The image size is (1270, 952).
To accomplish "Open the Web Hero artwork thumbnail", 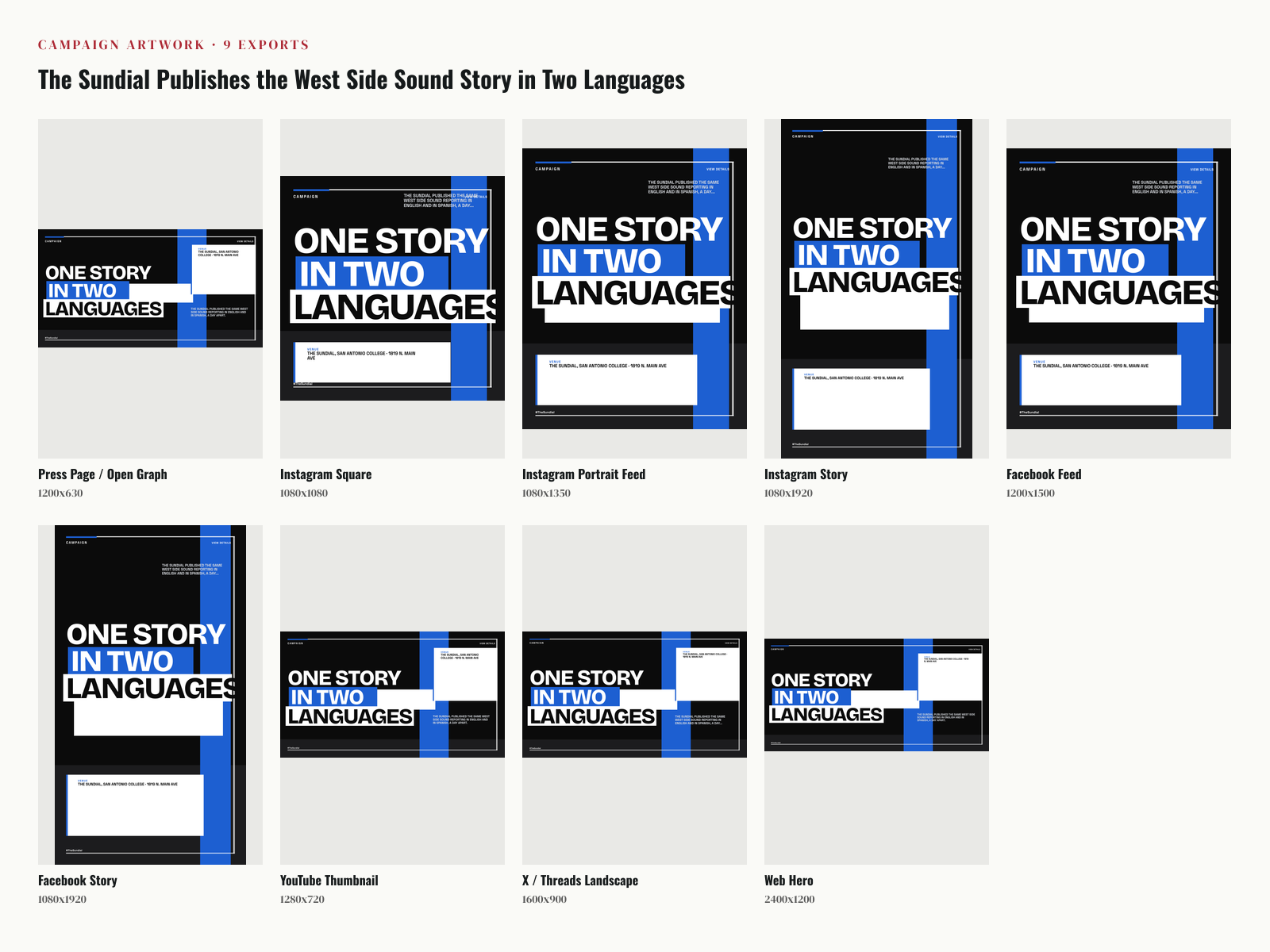I will [876, 695].
